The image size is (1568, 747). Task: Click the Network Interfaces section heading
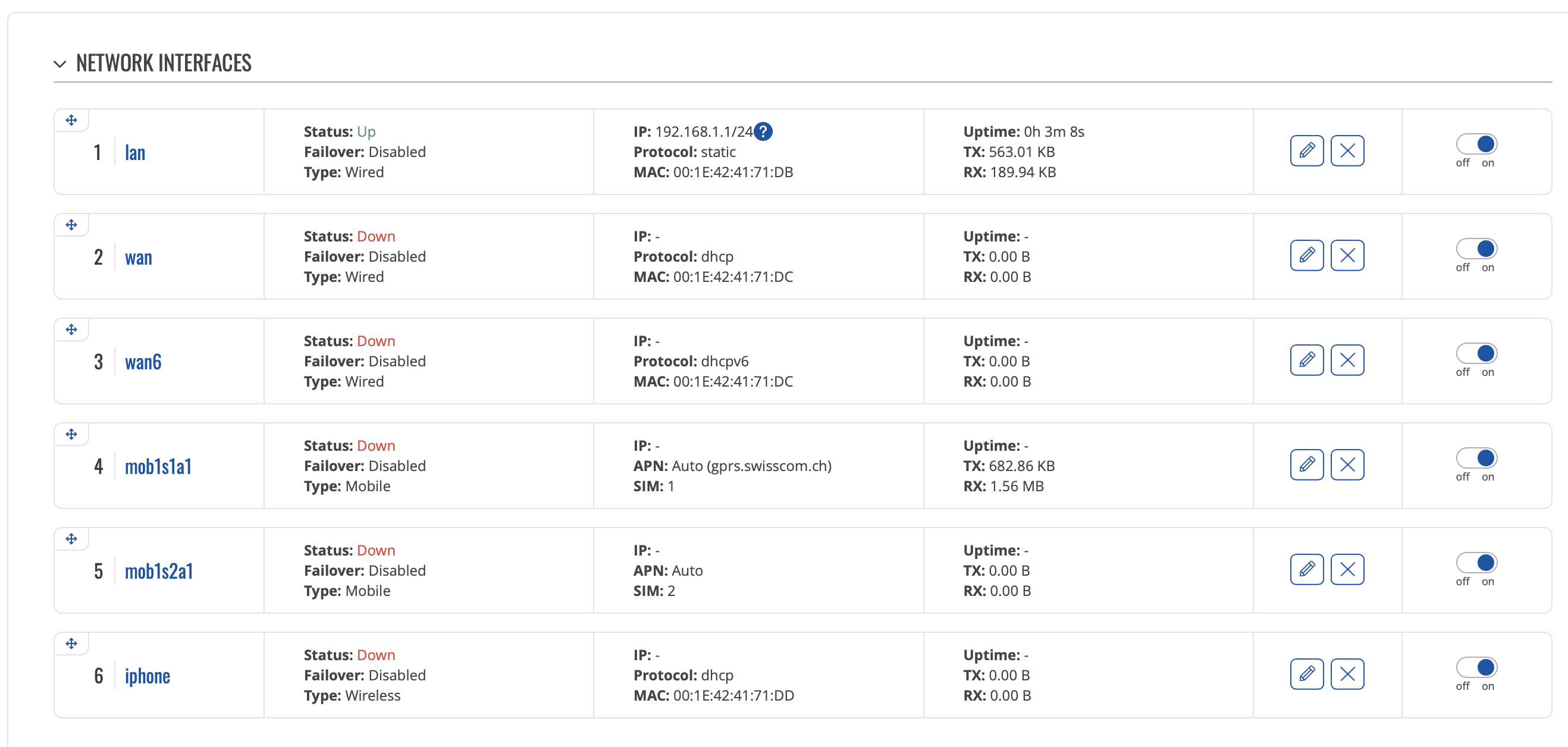[x=164, y=63]
